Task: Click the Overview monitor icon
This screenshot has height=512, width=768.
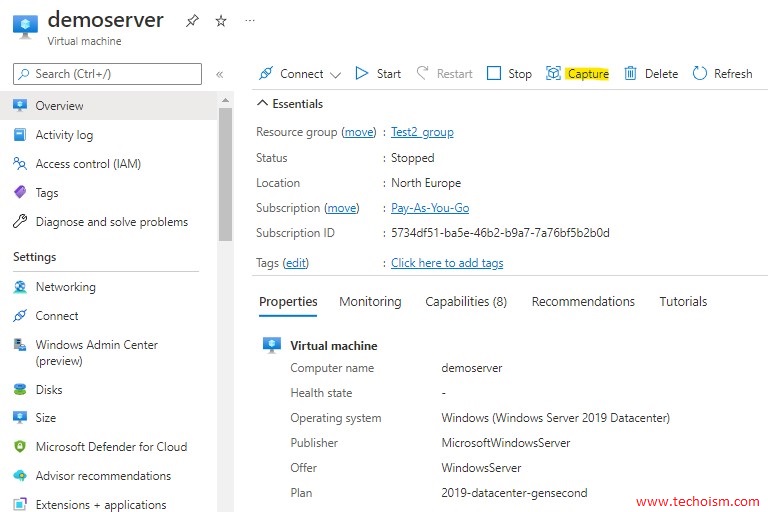Action: (x=20, y=105)
